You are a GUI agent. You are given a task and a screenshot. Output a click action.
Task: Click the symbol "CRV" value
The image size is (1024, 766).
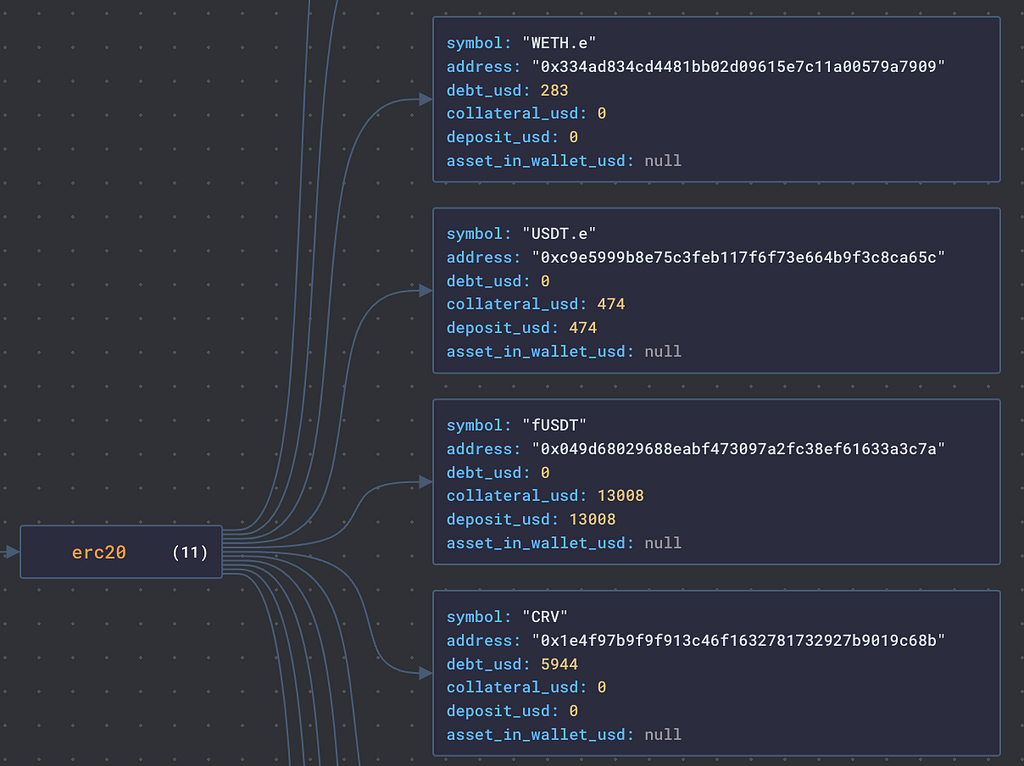pos(545,616)
